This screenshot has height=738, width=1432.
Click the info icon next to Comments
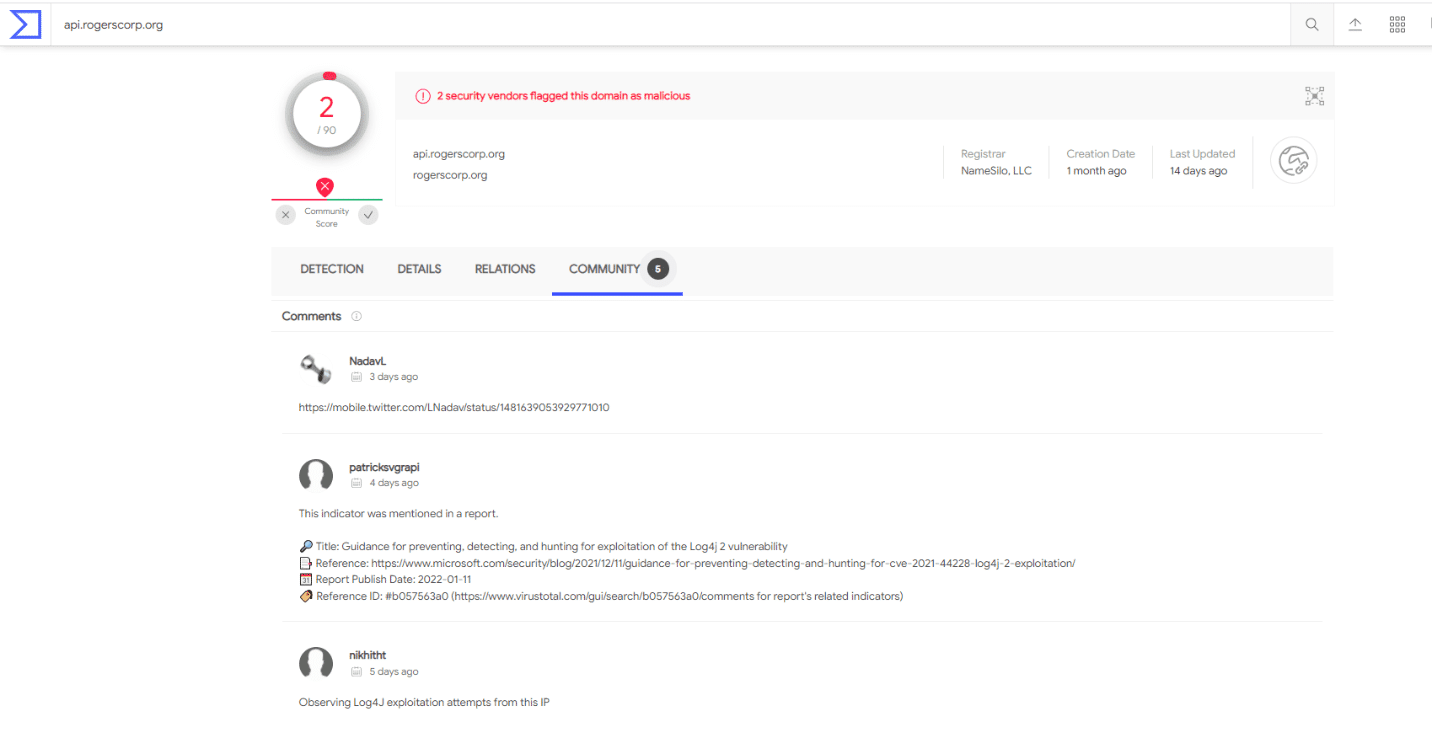356,316
